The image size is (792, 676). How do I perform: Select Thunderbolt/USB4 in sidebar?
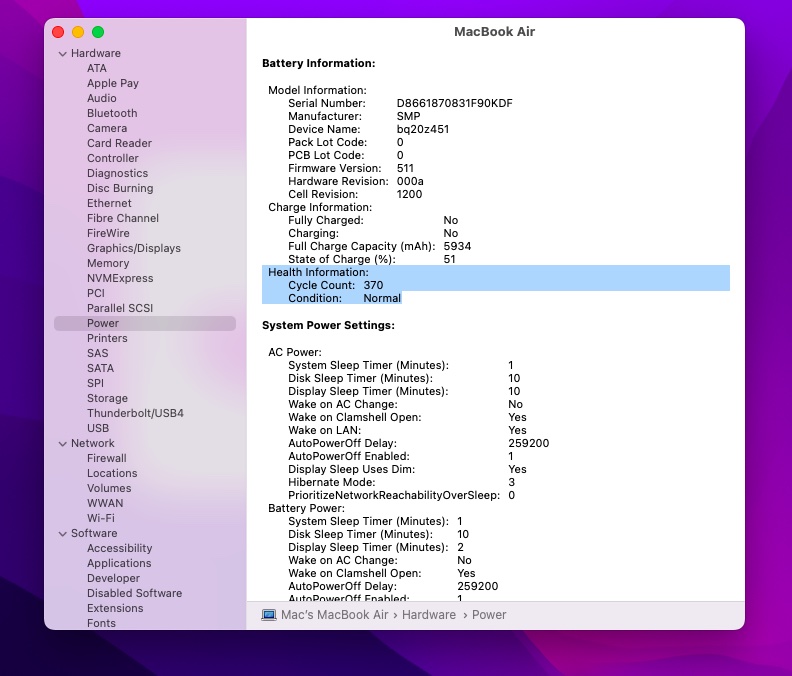(x=135, y=413)
